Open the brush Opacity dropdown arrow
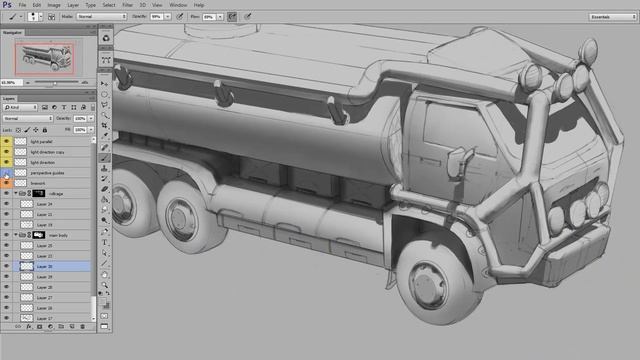 [x=168, y=17]
